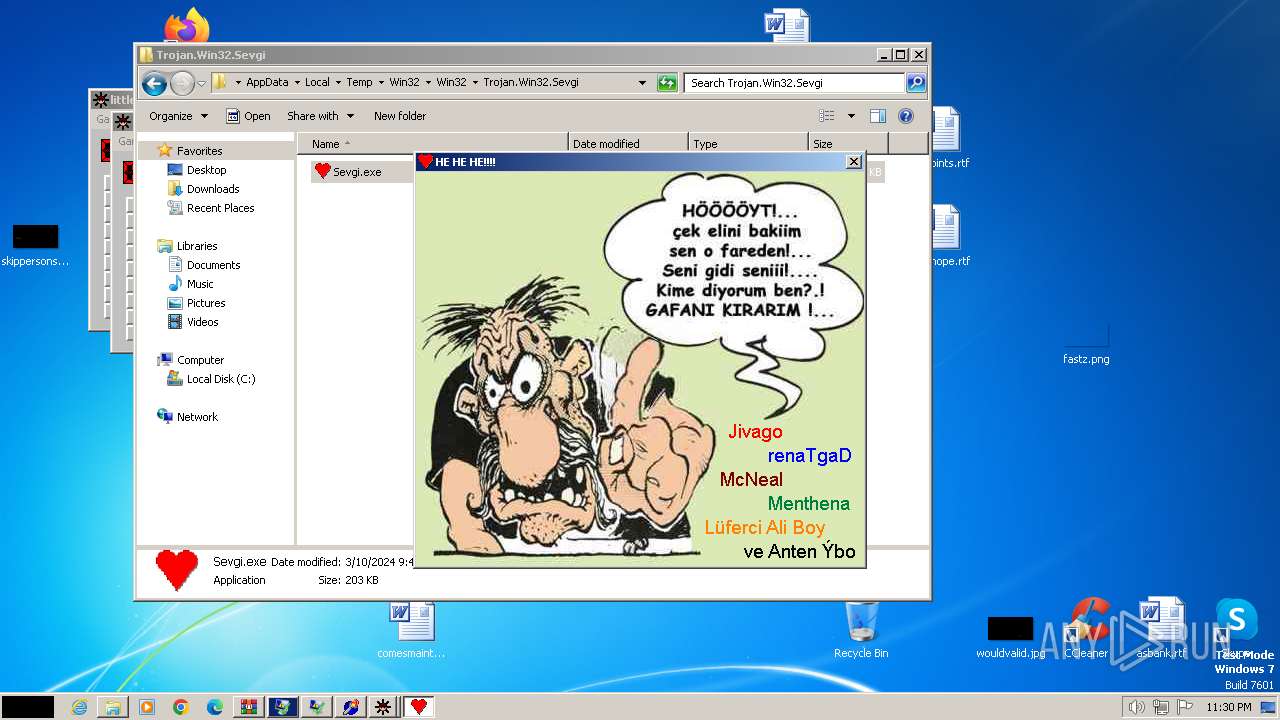
Task: Open the Videos library
Action: point(202,322)
